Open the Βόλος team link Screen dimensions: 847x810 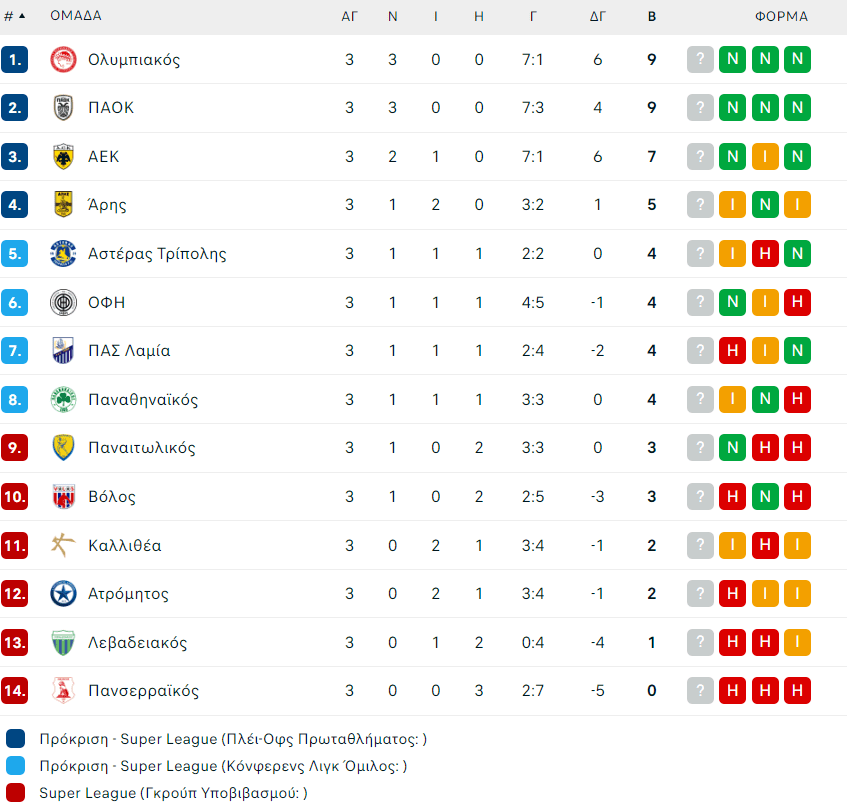111,497
